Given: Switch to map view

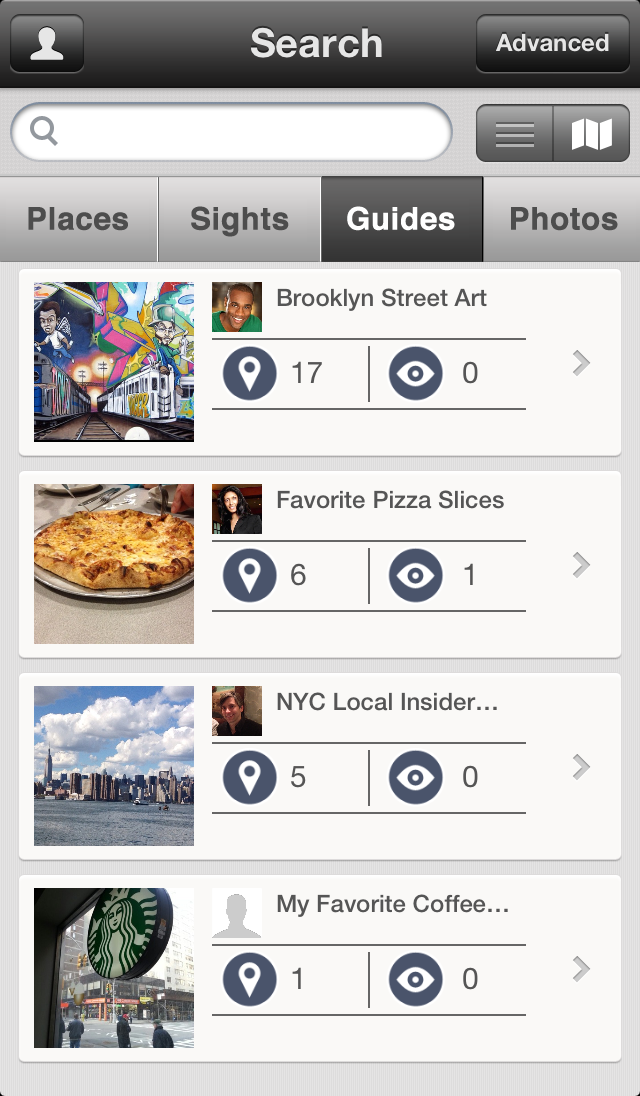Looking at the screenshot, I should click(591, 133).
